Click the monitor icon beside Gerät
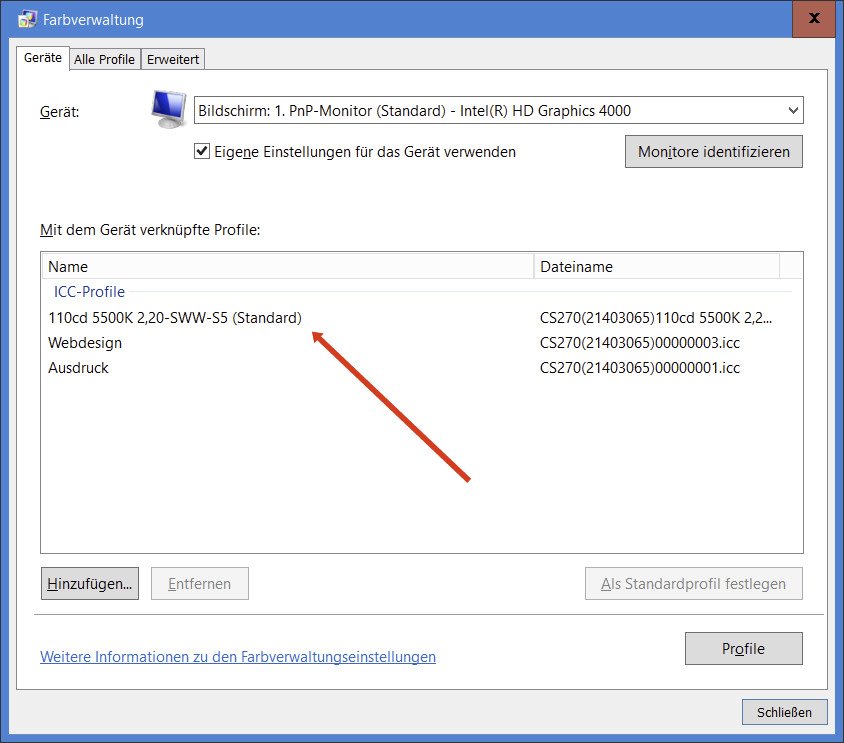Image resolution: width=844 pixels, height=743 pixels. 168,109
